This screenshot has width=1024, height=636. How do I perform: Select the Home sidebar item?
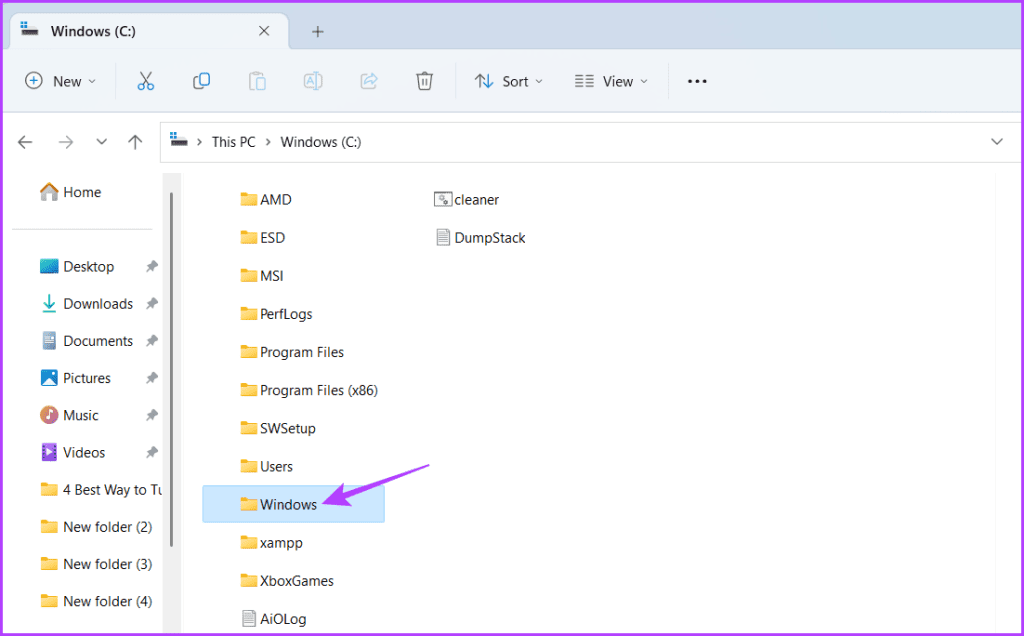click(82, 192)
